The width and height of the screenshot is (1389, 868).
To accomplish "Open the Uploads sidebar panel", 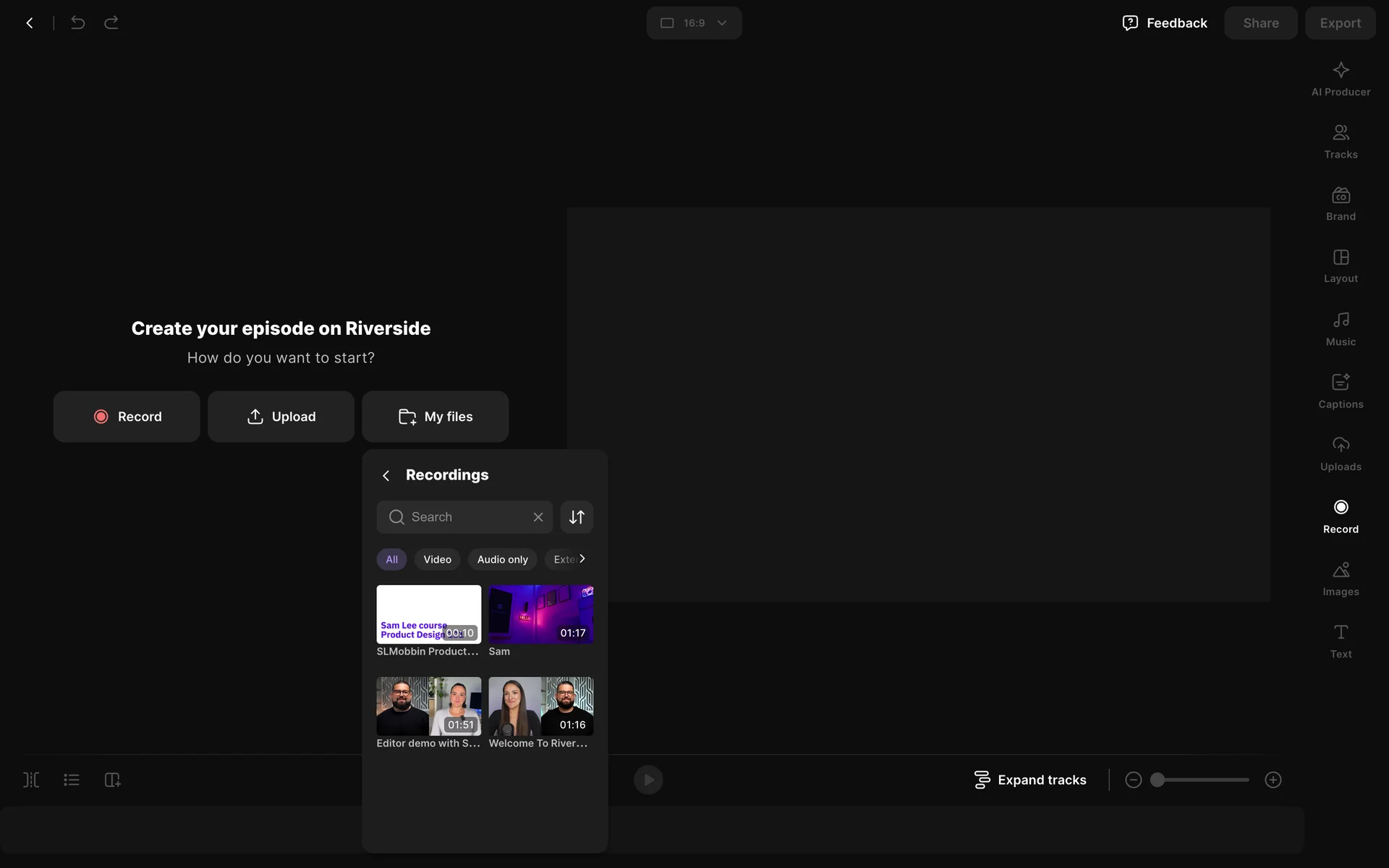I will tap(1341, 454).
